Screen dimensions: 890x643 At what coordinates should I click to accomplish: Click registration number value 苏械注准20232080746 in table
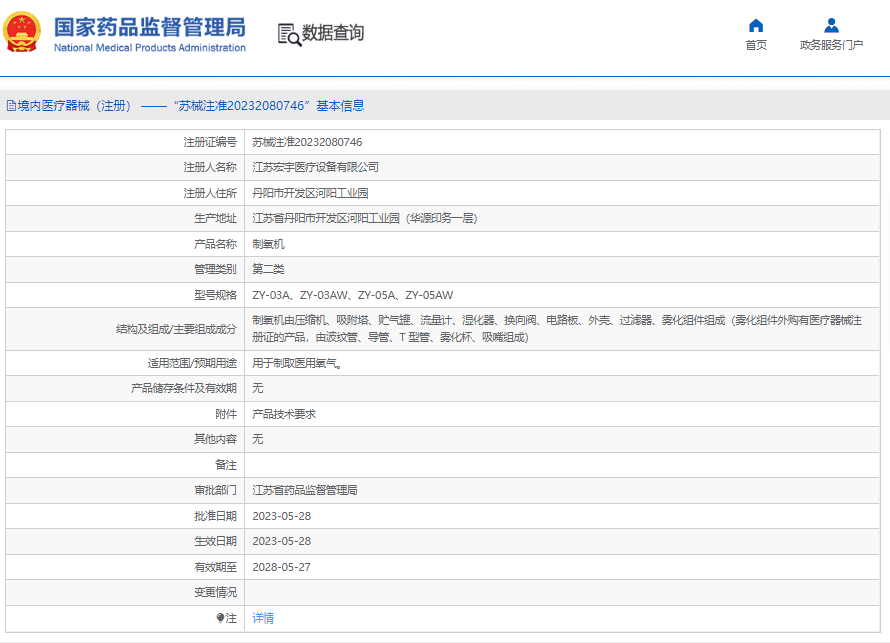point(306,142)
